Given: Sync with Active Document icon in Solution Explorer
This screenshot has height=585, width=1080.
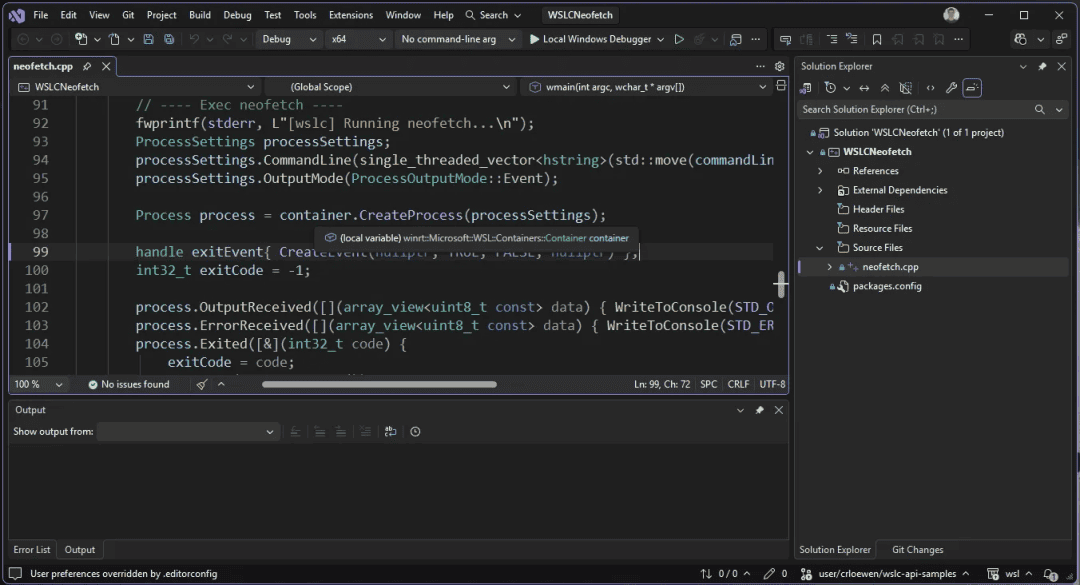Looking at the screenshot, I should point(864,88).
